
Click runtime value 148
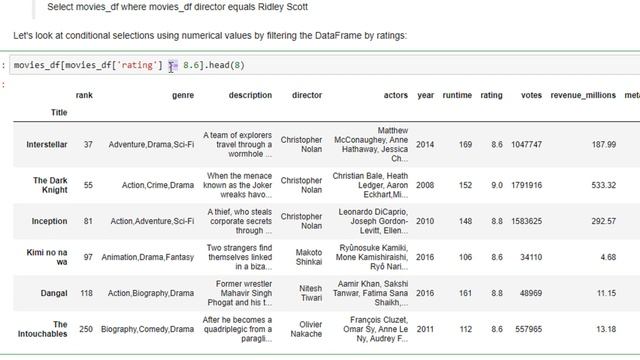465,221
